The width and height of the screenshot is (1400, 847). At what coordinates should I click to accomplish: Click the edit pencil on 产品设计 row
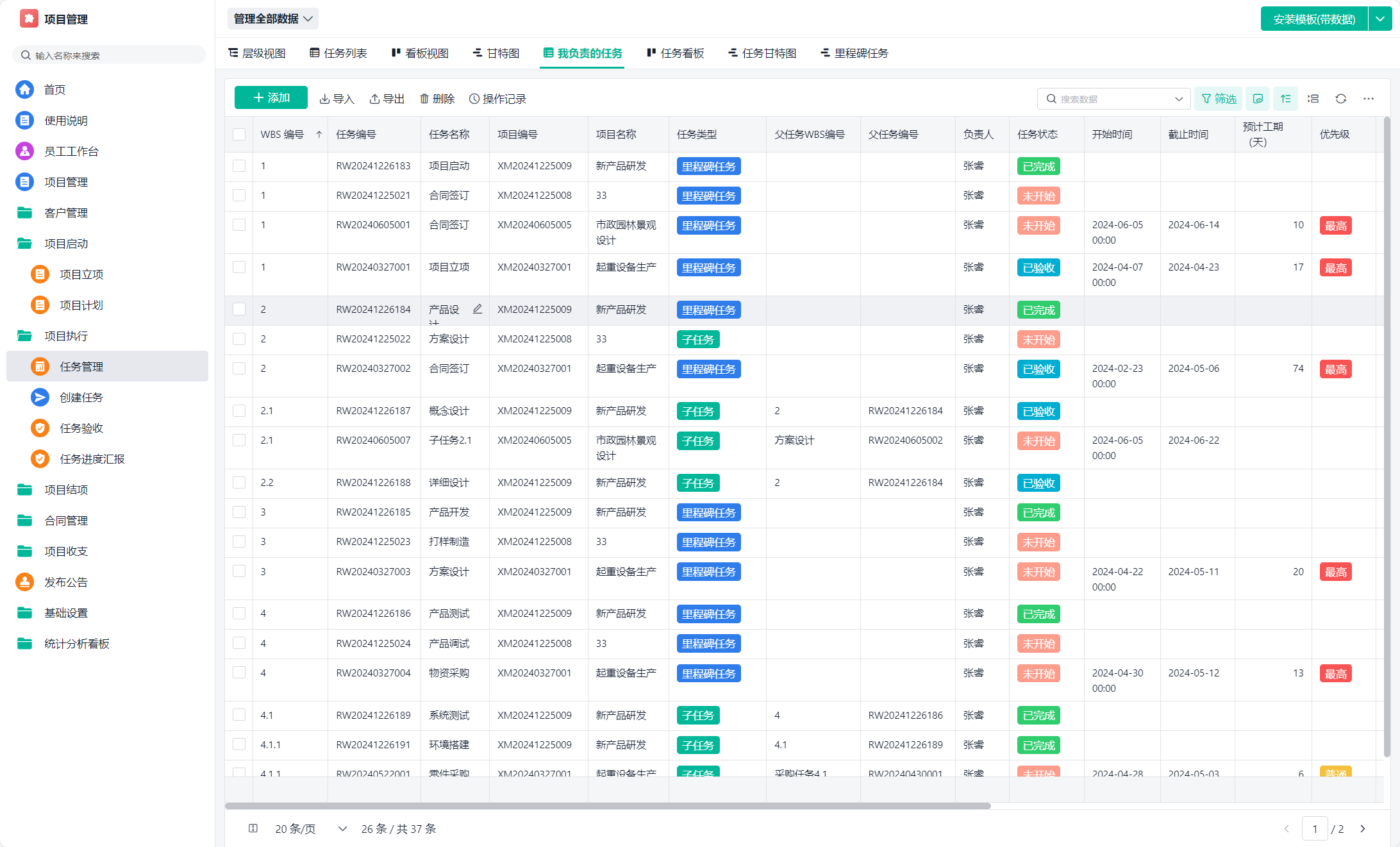(x=478, y=309)
